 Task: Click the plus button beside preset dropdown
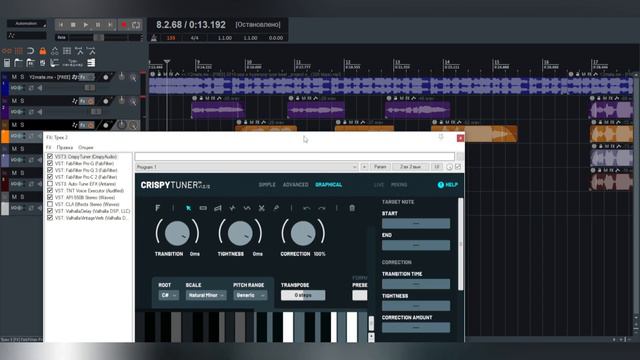tap(364, 167)
